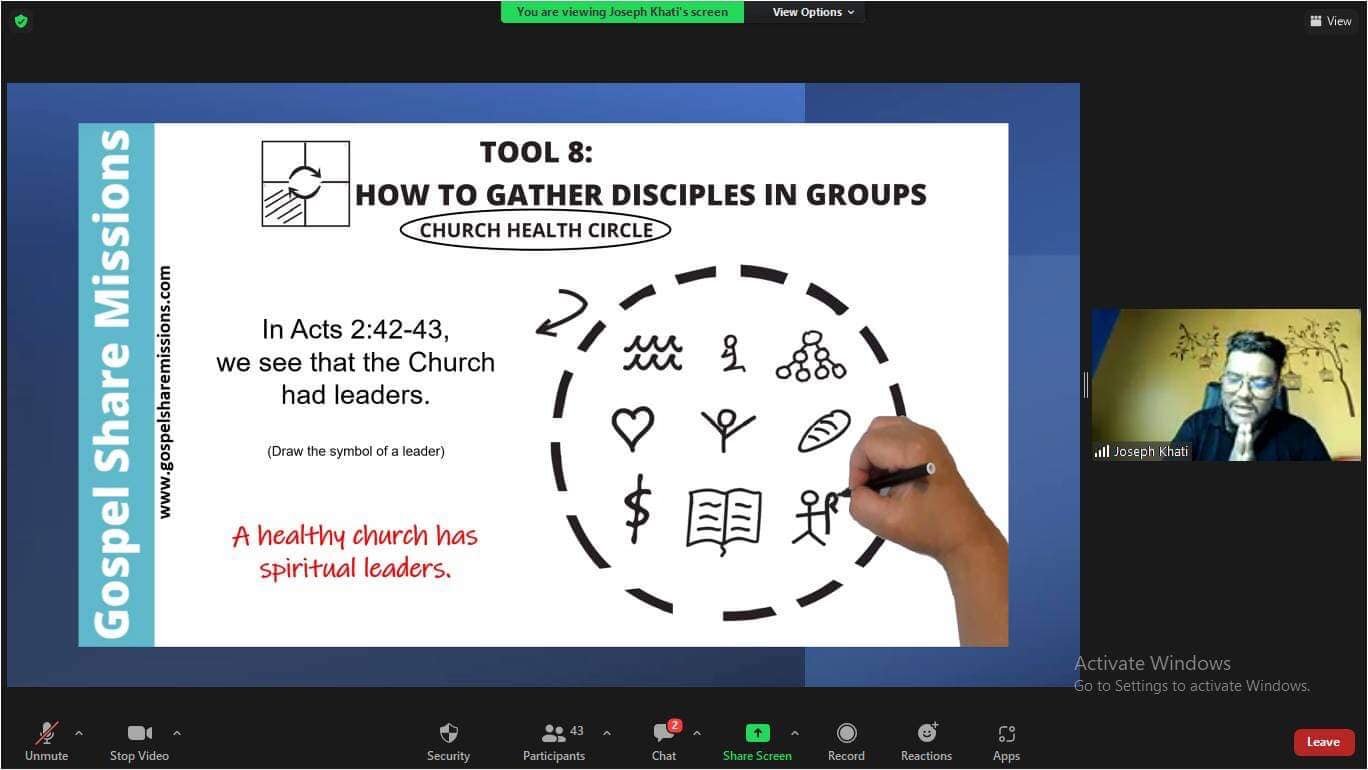Viewport: 1368px width, 770px height.
Task: Click the heart symbol in the circle
Action: pyautogui.click(x=633, y=429)
